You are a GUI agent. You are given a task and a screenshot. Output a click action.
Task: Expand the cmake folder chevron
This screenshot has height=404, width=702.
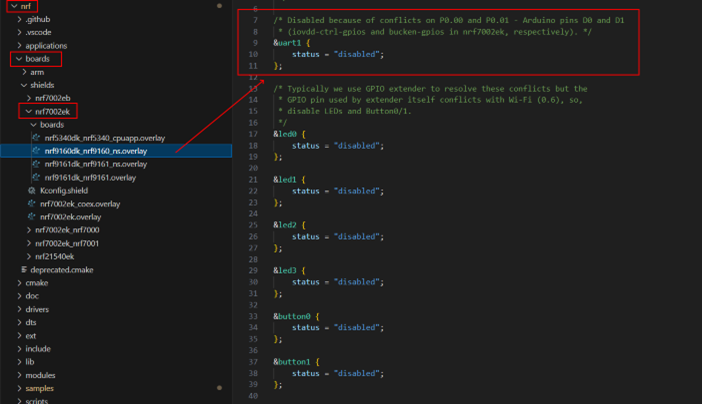coord(19,283)
